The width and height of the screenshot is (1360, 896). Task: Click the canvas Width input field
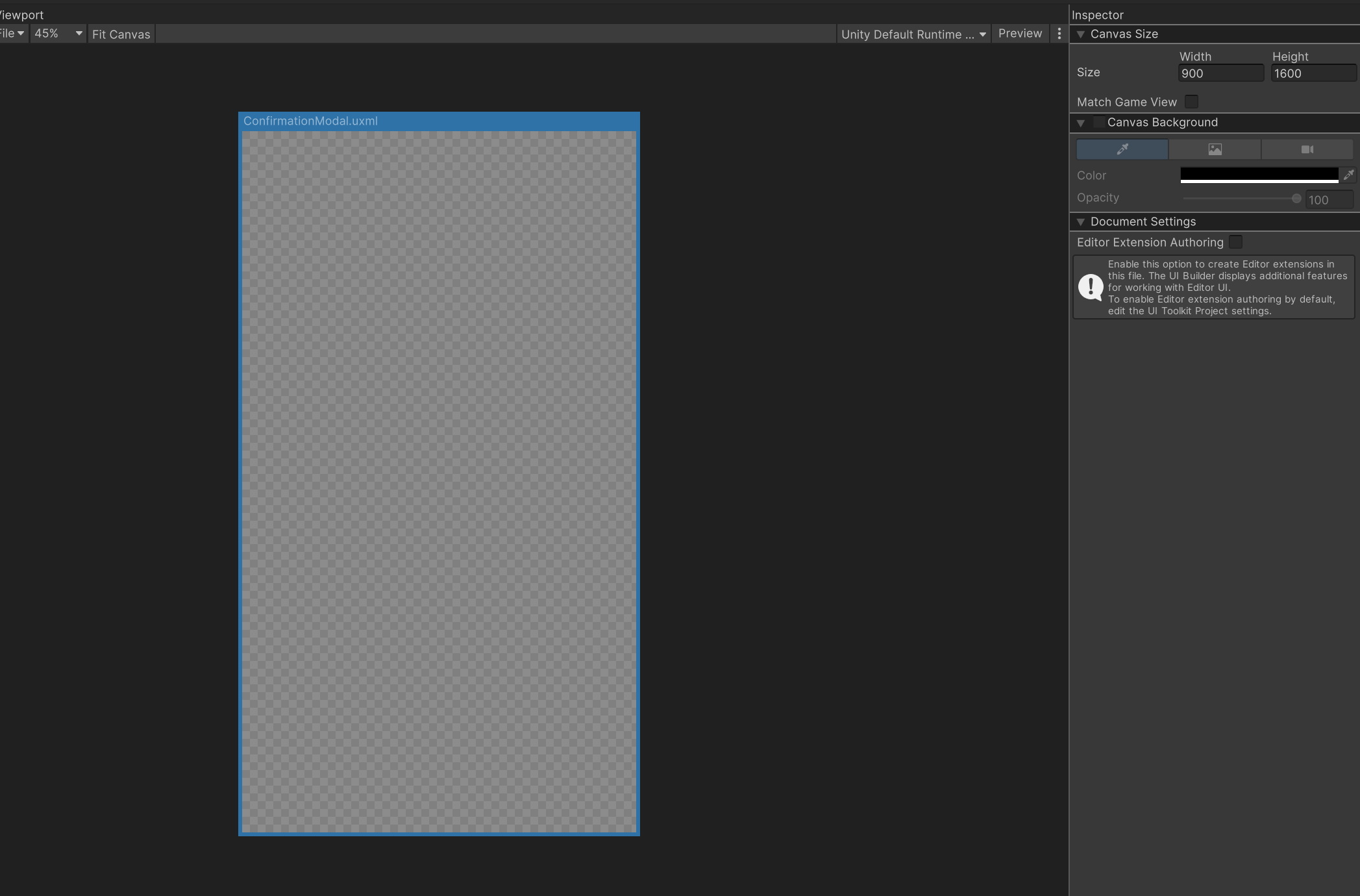(1220, 73)
